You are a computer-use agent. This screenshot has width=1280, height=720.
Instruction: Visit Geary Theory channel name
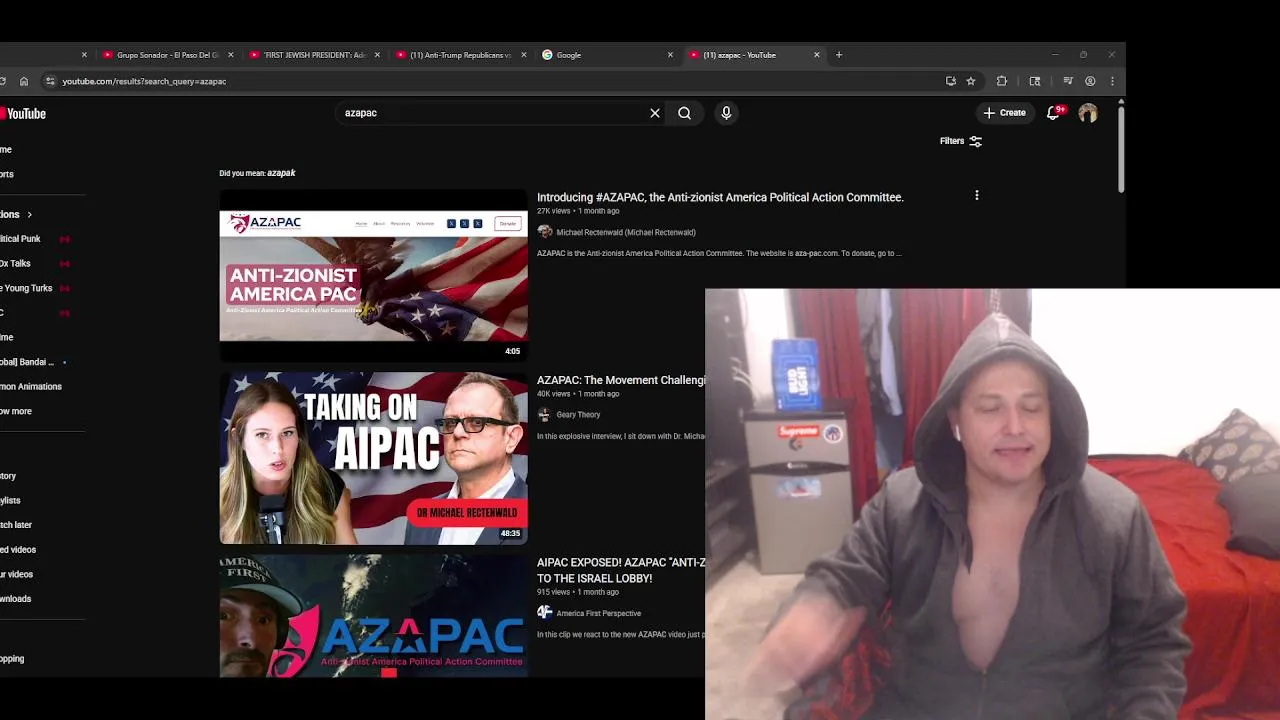(x=578, y=414)
